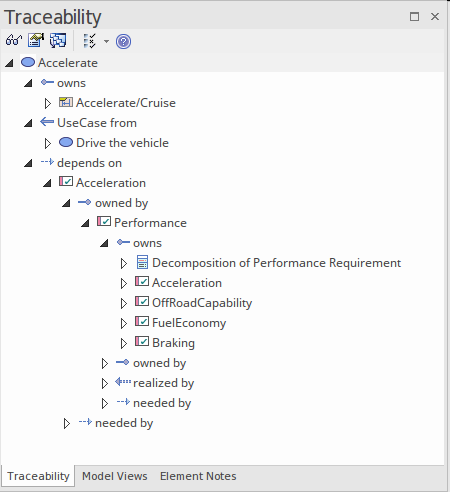Expand the realized by relationship node

click(x=105, y=383)
